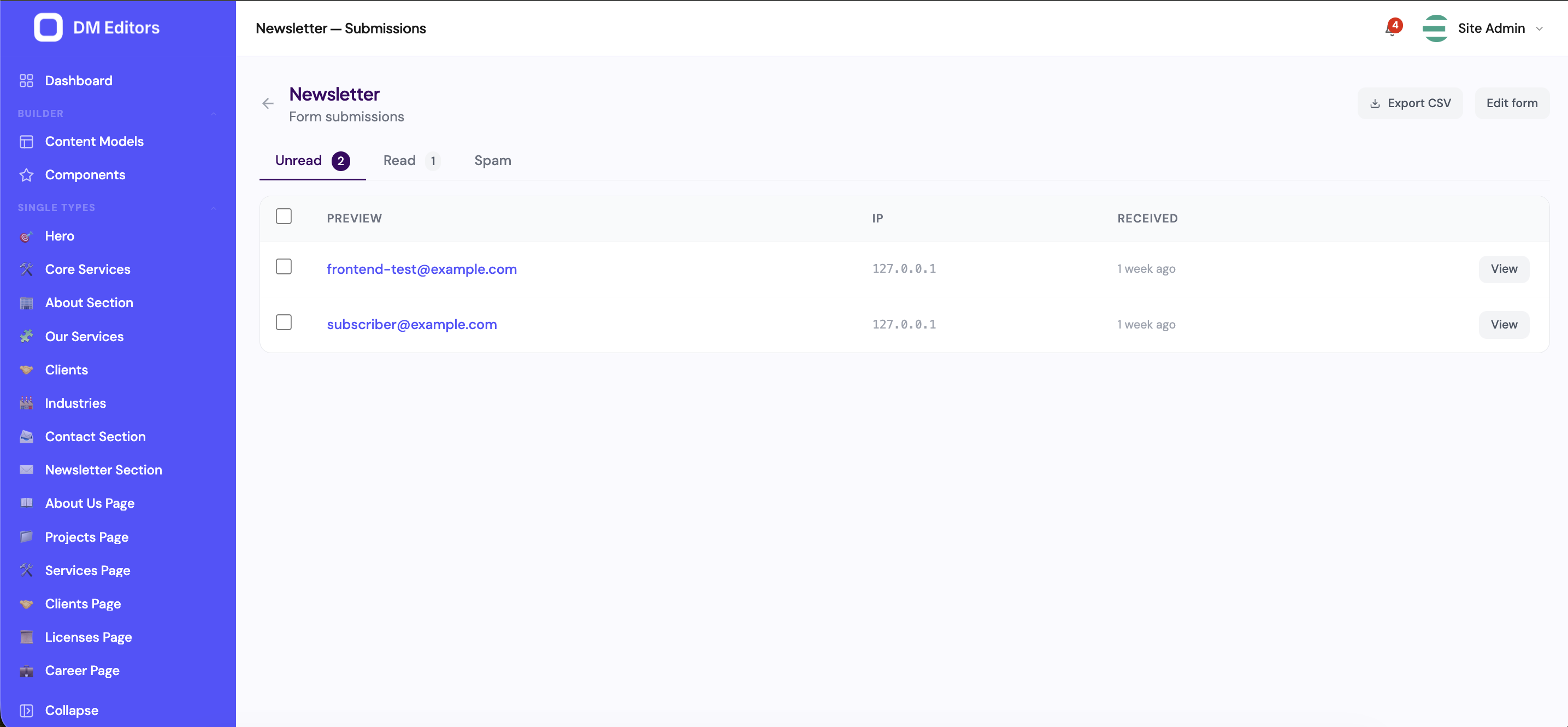Open Dashboard via its grid icon
Viewport: 1568px width, 727px height.
coord(26,80)
